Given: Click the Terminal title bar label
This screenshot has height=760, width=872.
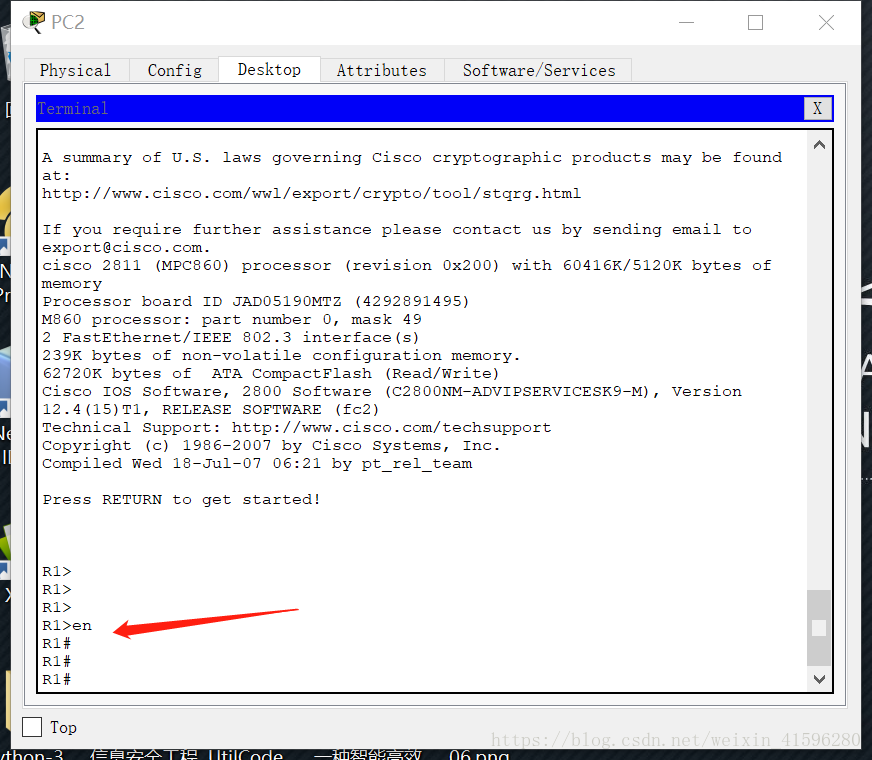Looking at the screenshot, I should click(73, 108).
